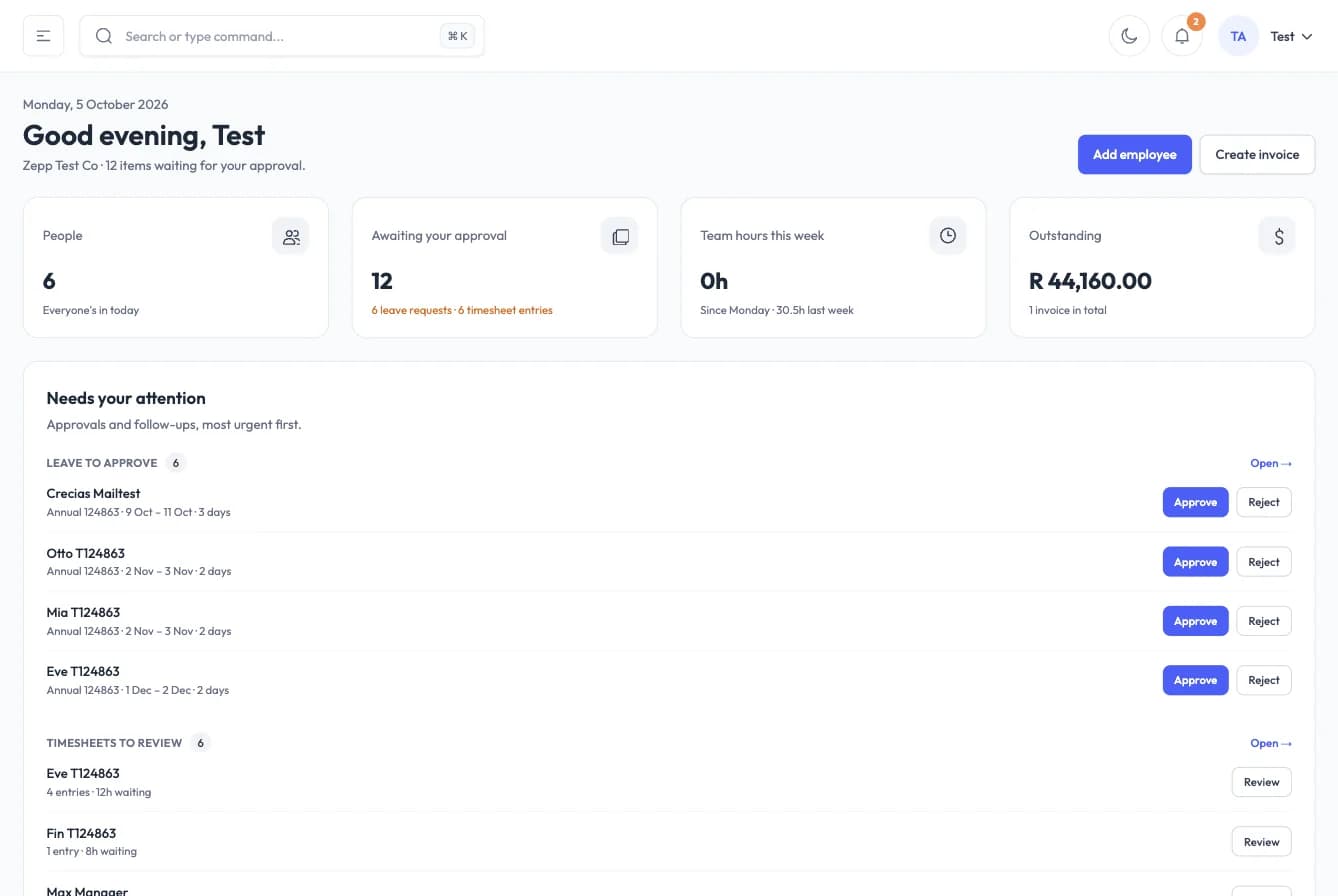Click the 1 invoice in total text
1338x896 pixels.
(1068, 310)
